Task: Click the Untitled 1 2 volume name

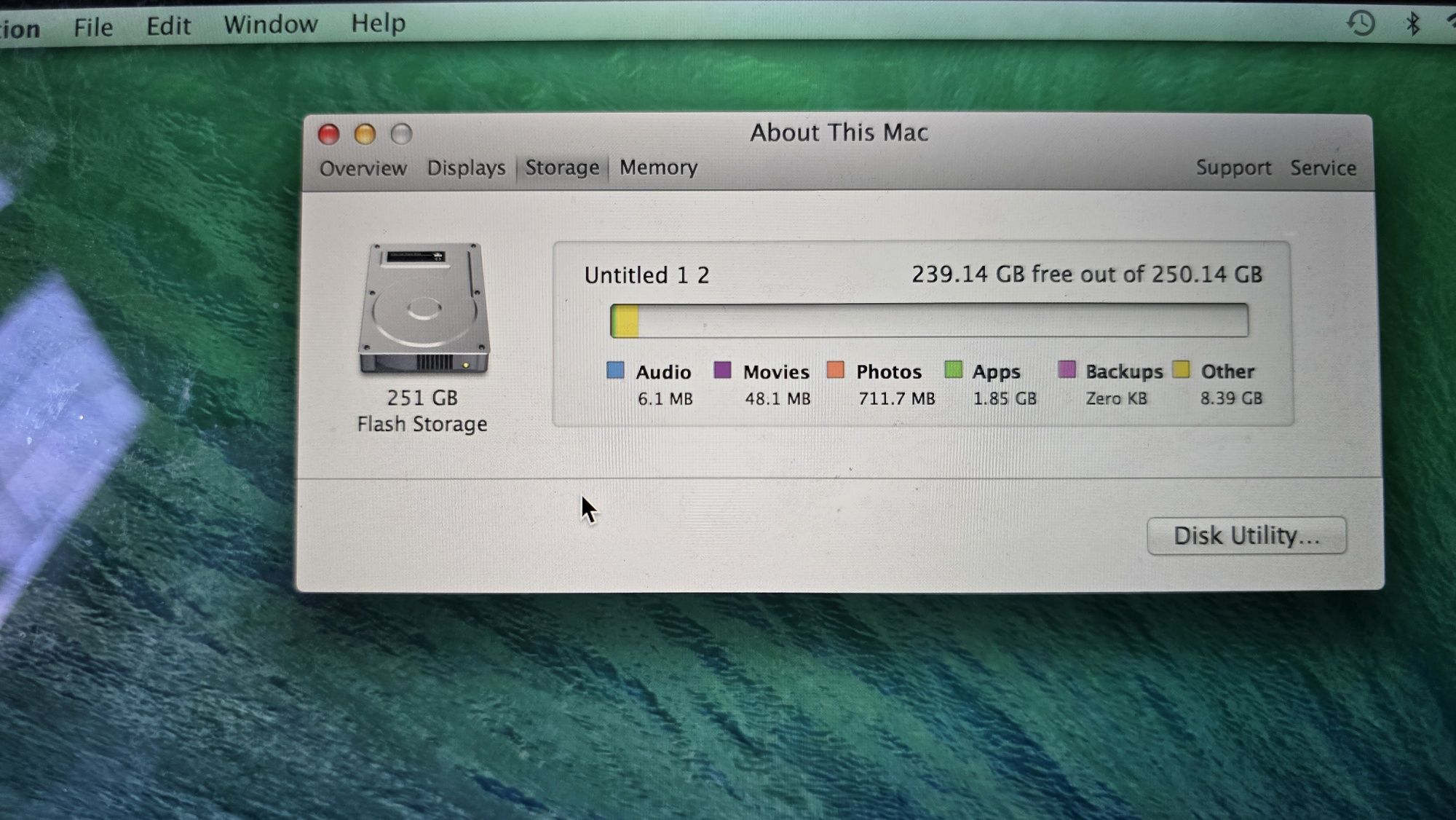Action: 646,275
